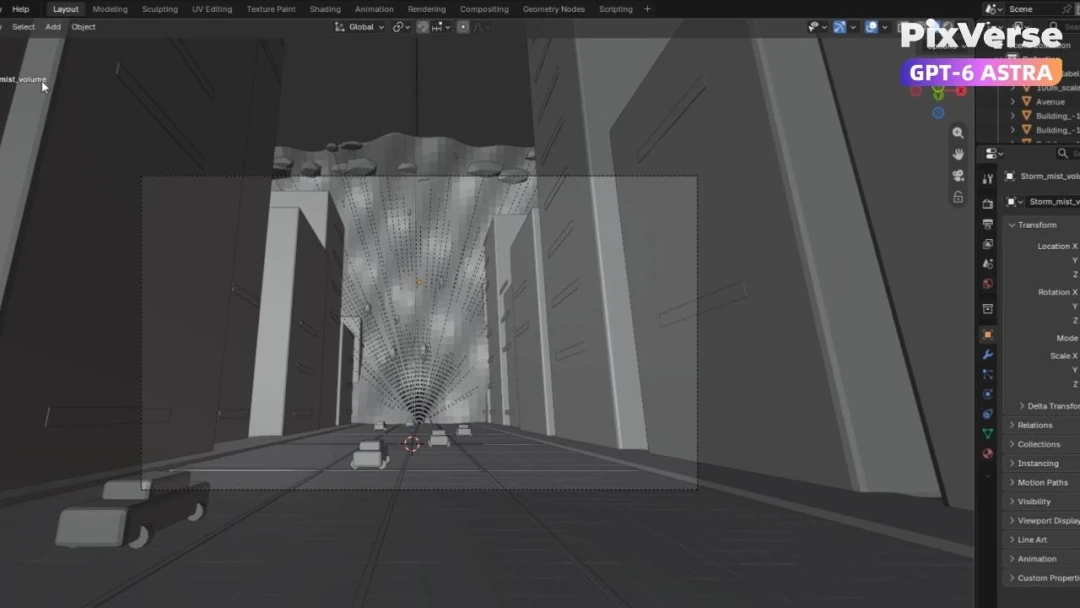
Task: Open the Render properties tab
Action: [988, 204]
